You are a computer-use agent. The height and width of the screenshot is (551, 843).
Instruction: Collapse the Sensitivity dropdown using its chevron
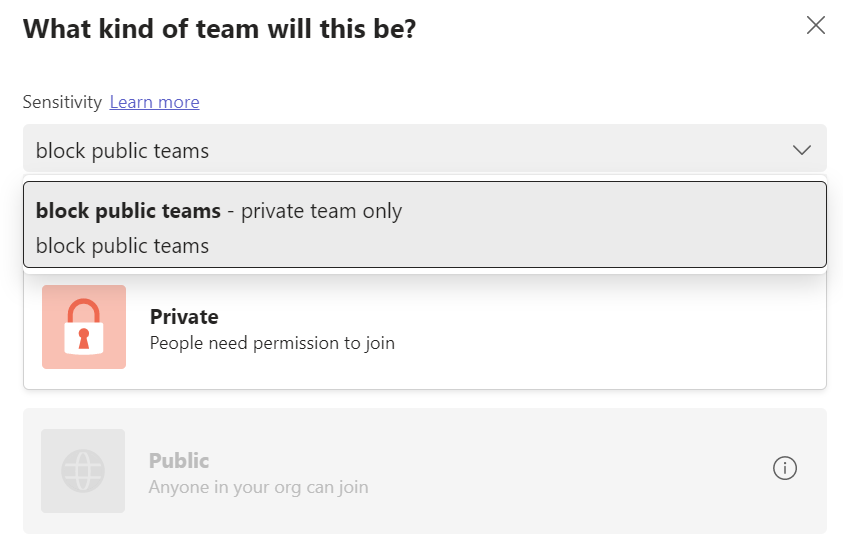(801, 150)
